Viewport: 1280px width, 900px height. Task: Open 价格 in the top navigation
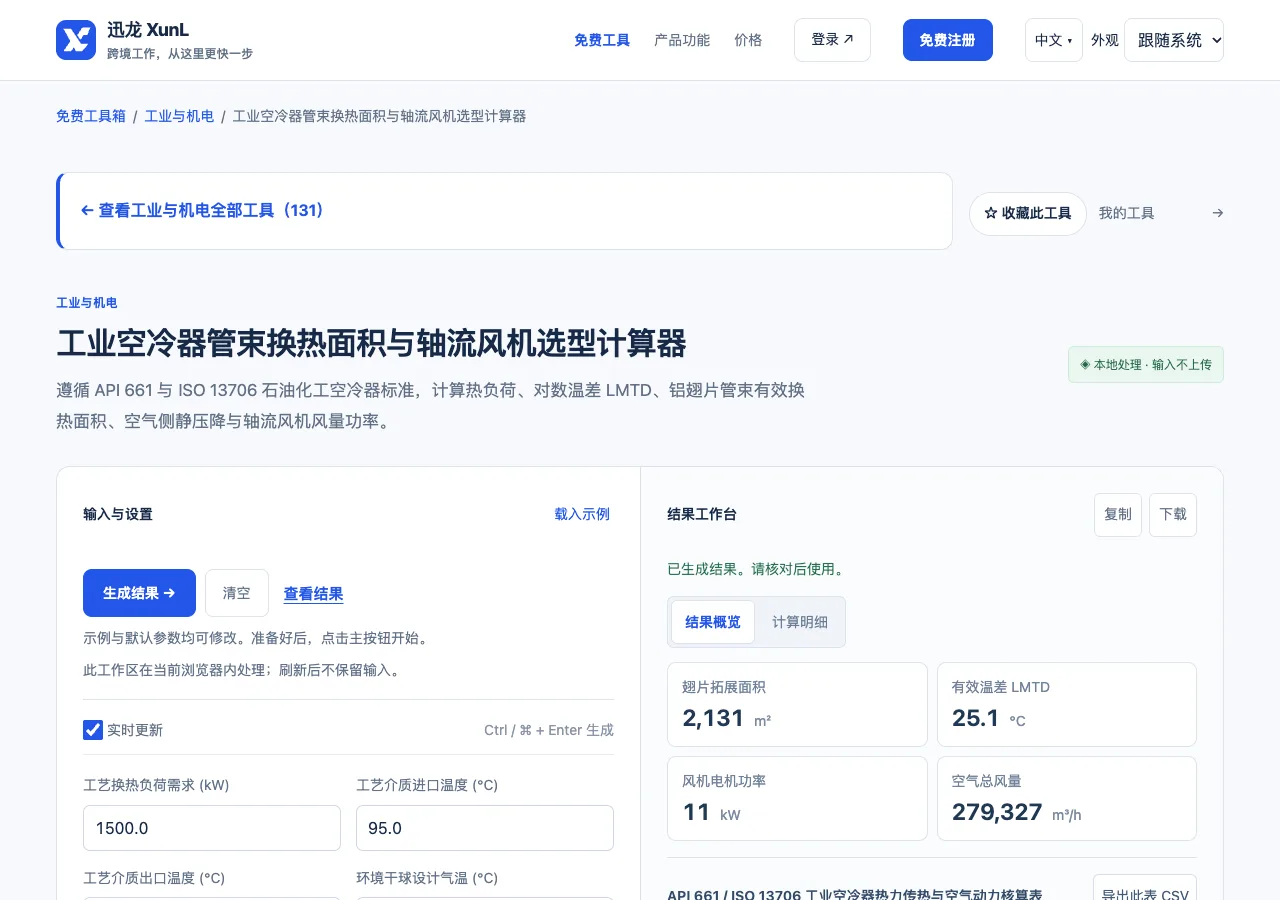point(748,40)
